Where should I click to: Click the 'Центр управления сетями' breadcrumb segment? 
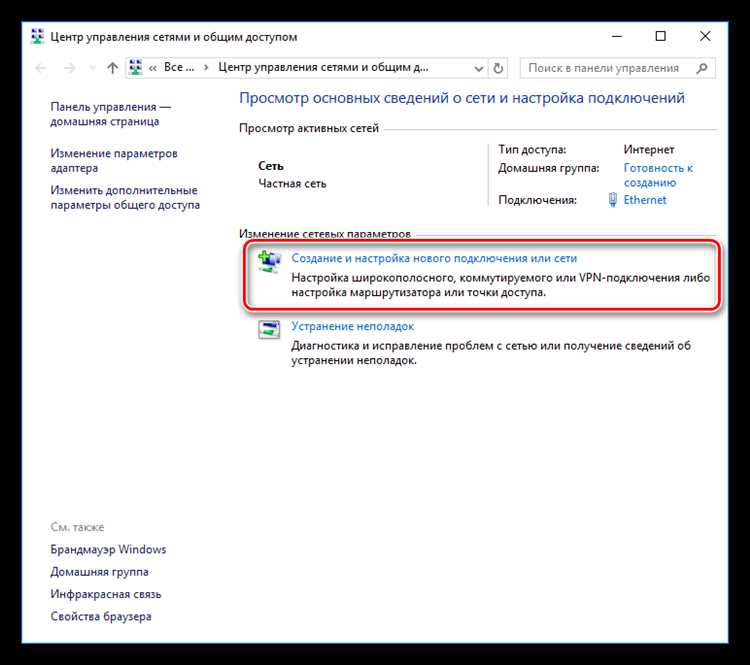[323, 67]
